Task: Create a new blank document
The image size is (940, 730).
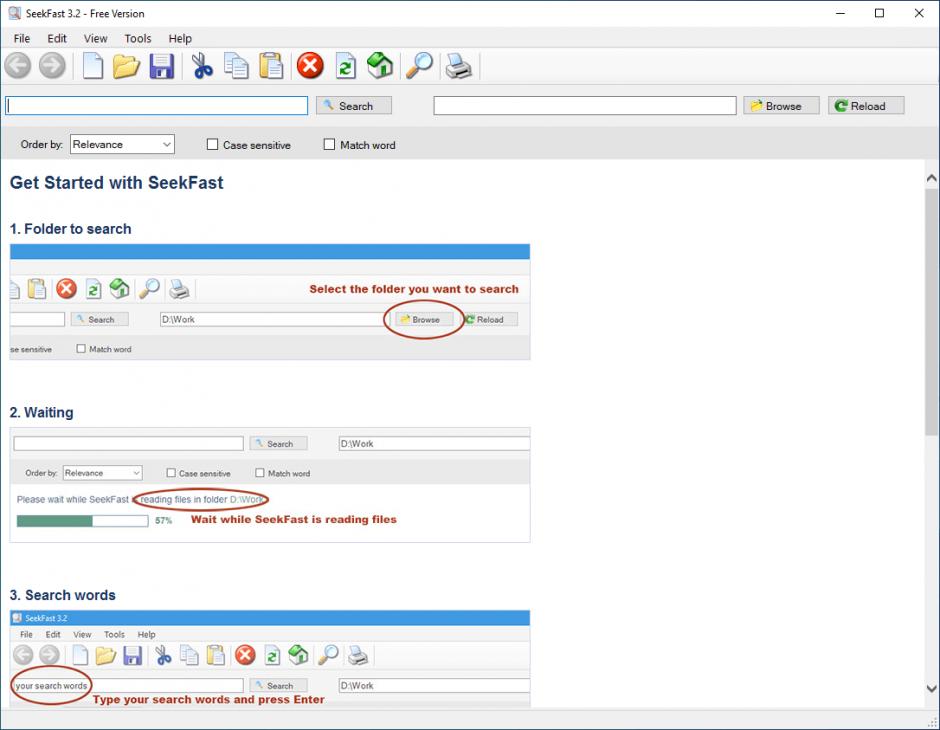Action: click(x=93, y=66)
